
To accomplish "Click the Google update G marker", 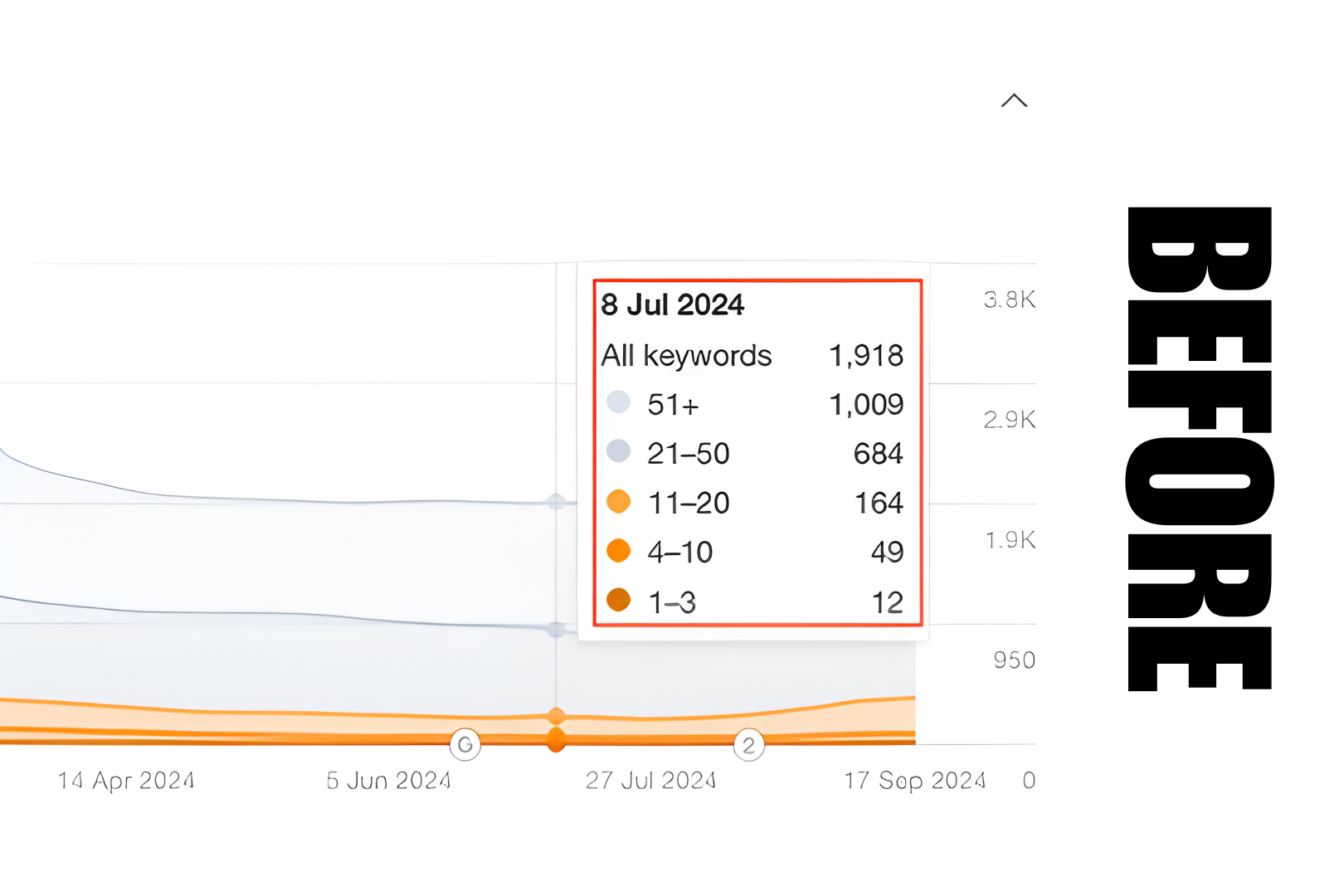I will pos(465,745).
